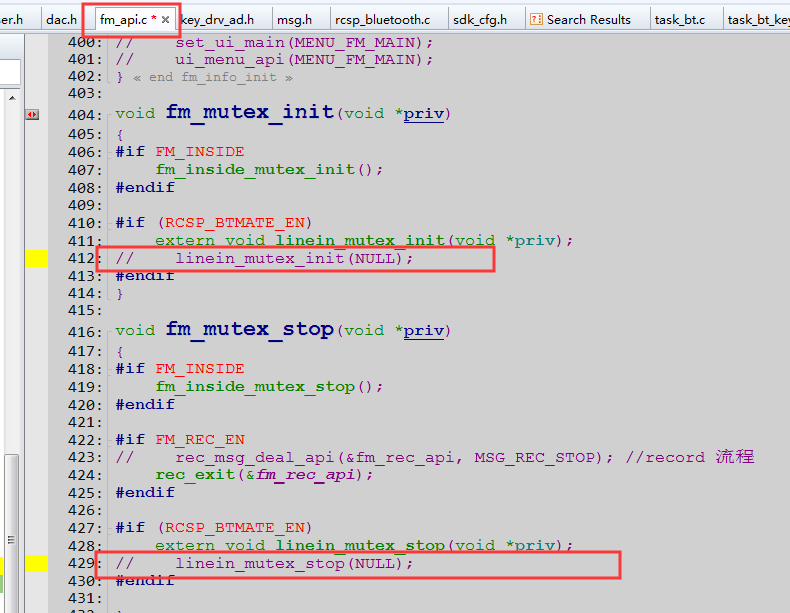Click the yellow change marker at line 412
The width and height of the screenshot is (790, 613).
36,258
